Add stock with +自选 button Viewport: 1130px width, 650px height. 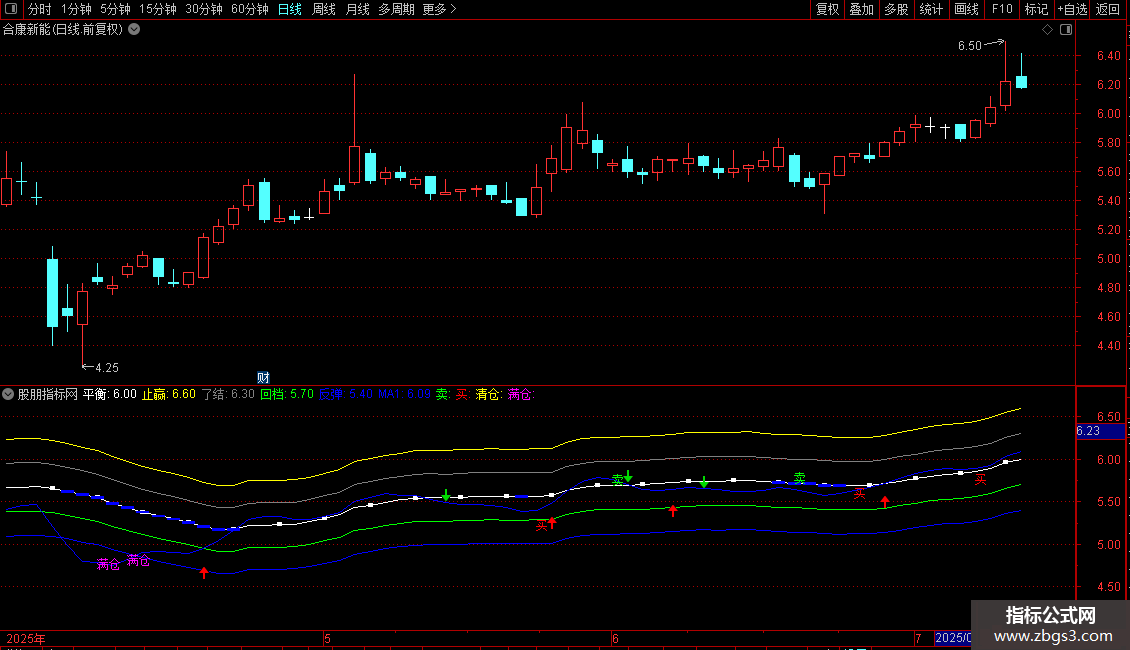[1072, 9]
